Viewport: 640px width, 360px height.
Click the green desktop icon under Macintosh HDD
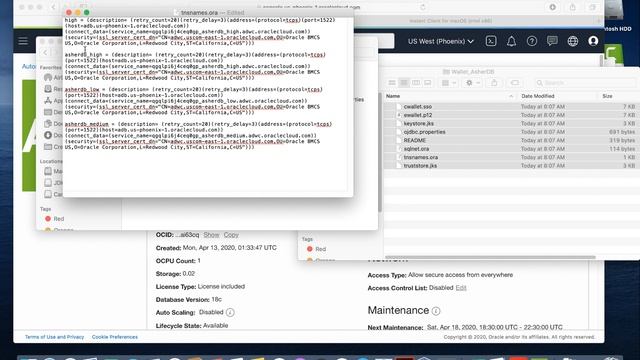click(x=613, y=55)
